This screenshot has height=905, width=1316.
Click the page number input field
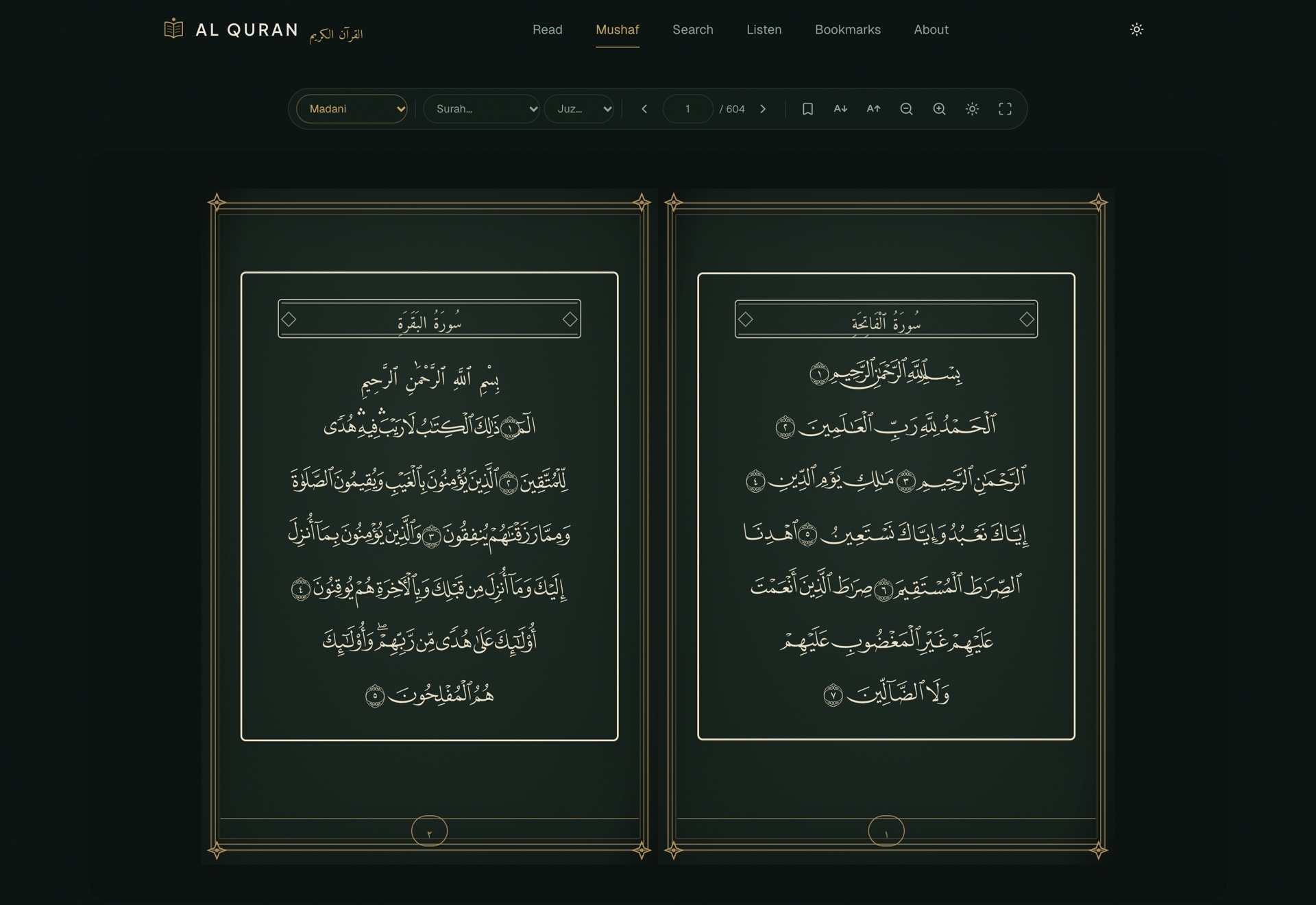click(687, 109)
